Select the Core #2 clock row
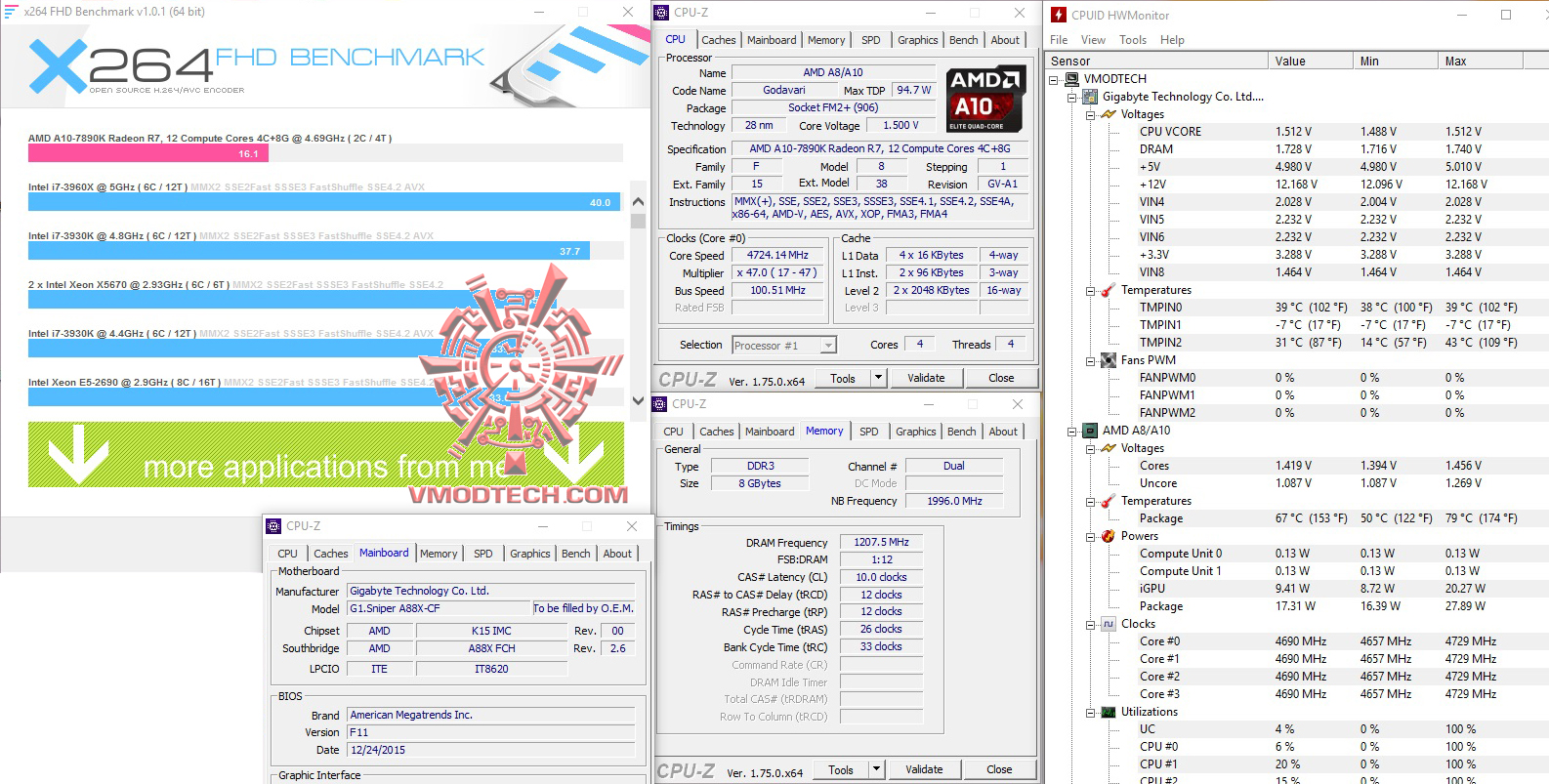This screenshot has height=784, width=1549. [x=1295, y=677]
